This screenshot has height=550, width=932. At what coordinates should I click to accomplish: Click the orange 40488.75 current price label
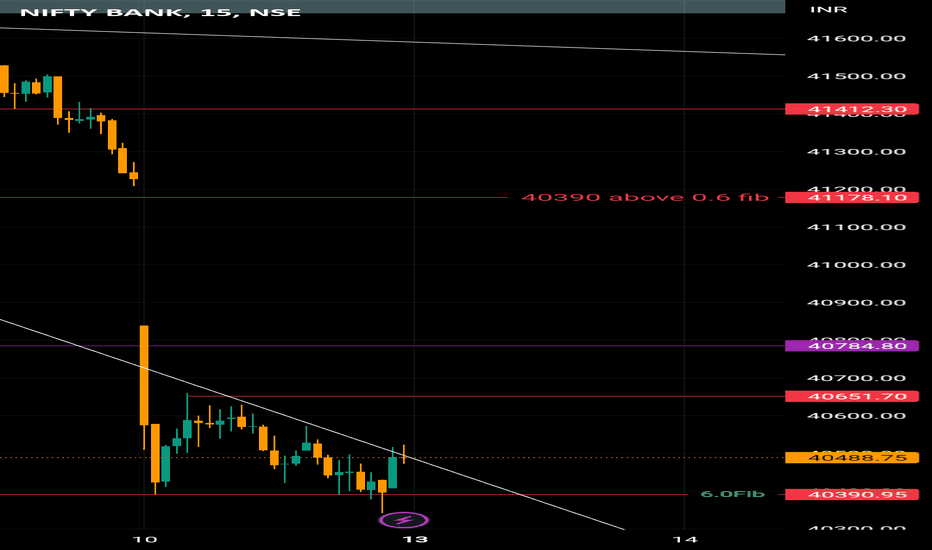click(x=852, y=457)
